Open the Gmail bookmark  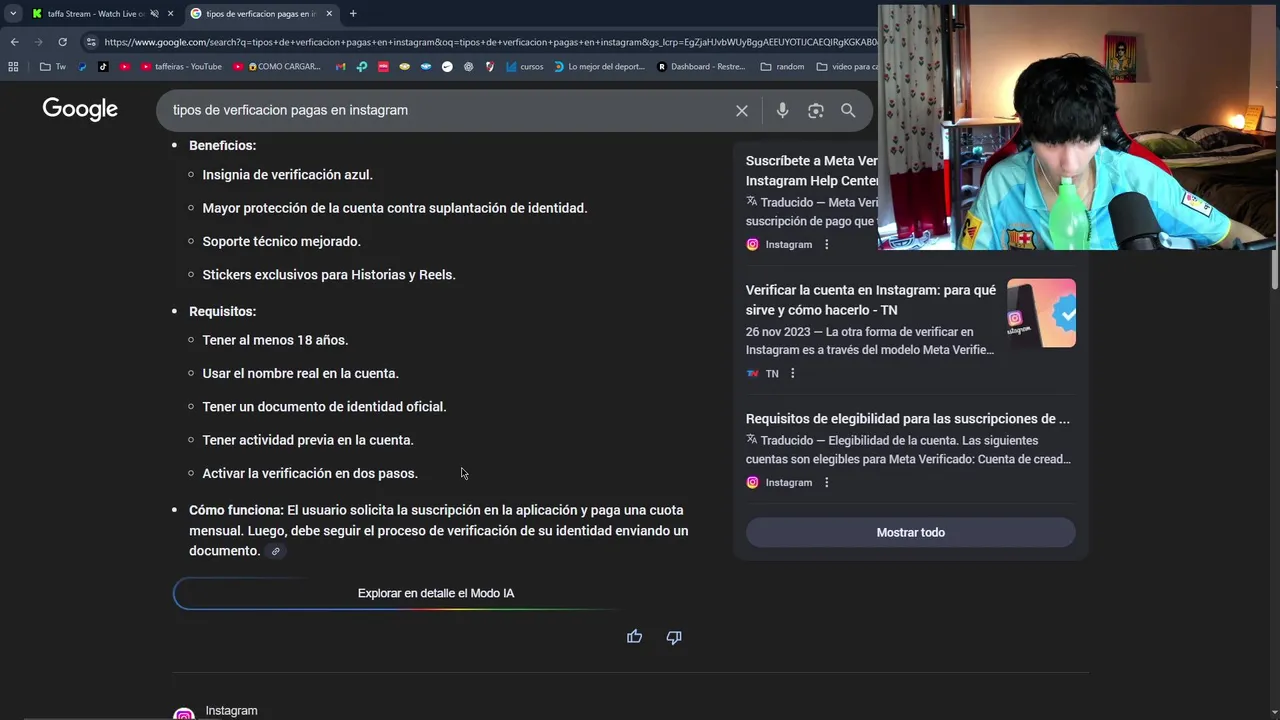(340, 67)
